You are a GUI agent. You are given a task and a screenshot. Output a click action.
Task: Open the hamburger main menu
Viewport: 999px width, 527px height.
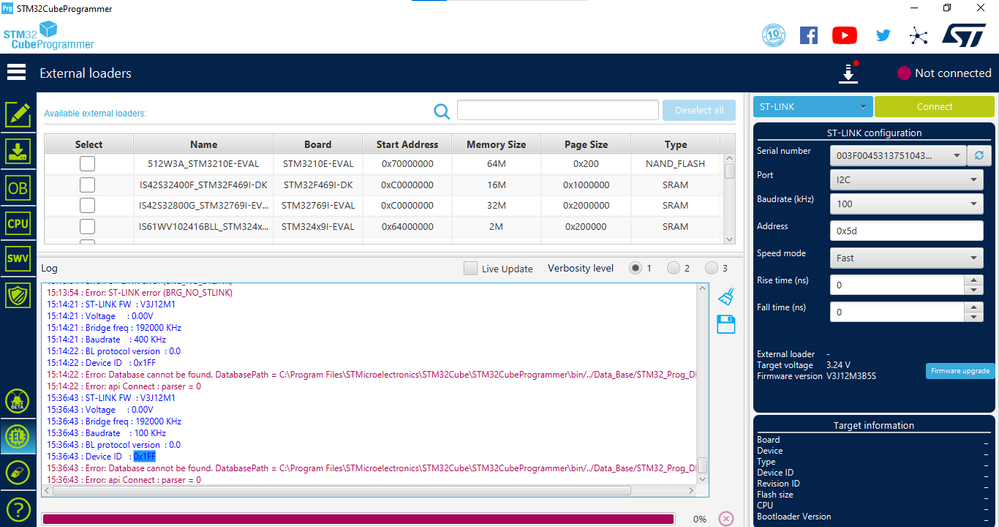click(17, 73)
